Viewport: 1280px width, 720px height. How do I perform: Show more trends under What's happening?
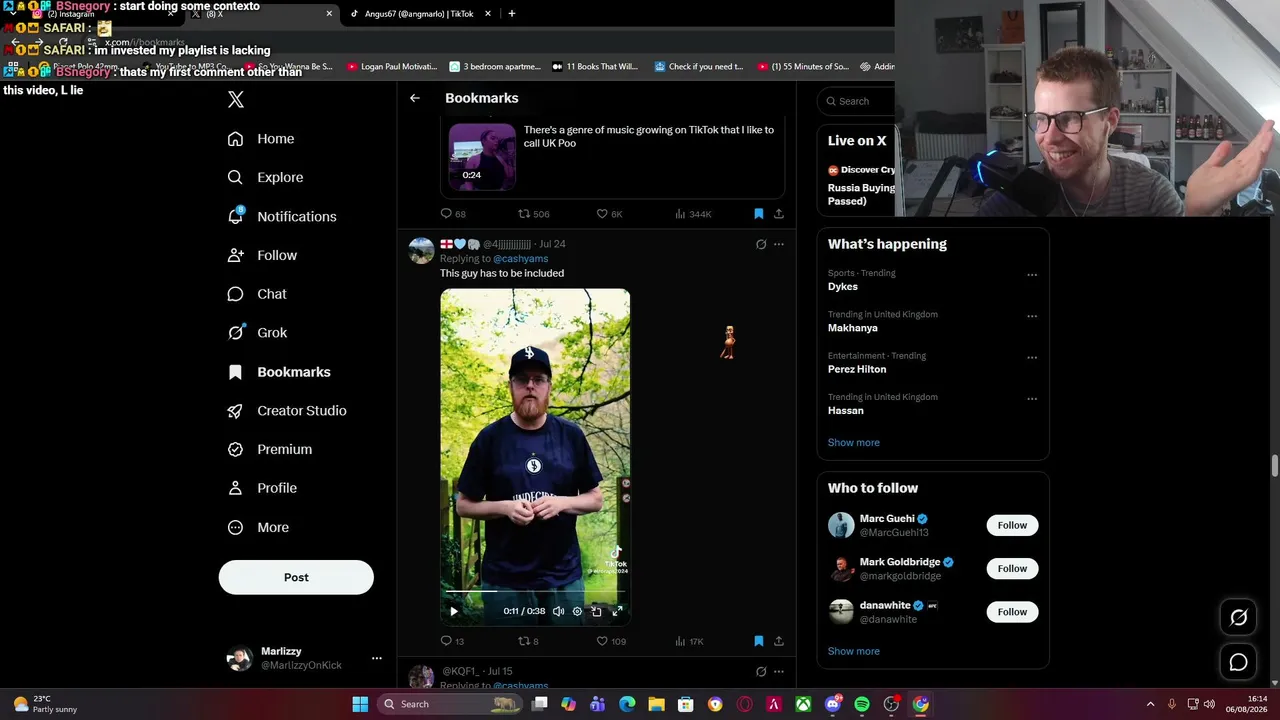(x=854, y=442)
